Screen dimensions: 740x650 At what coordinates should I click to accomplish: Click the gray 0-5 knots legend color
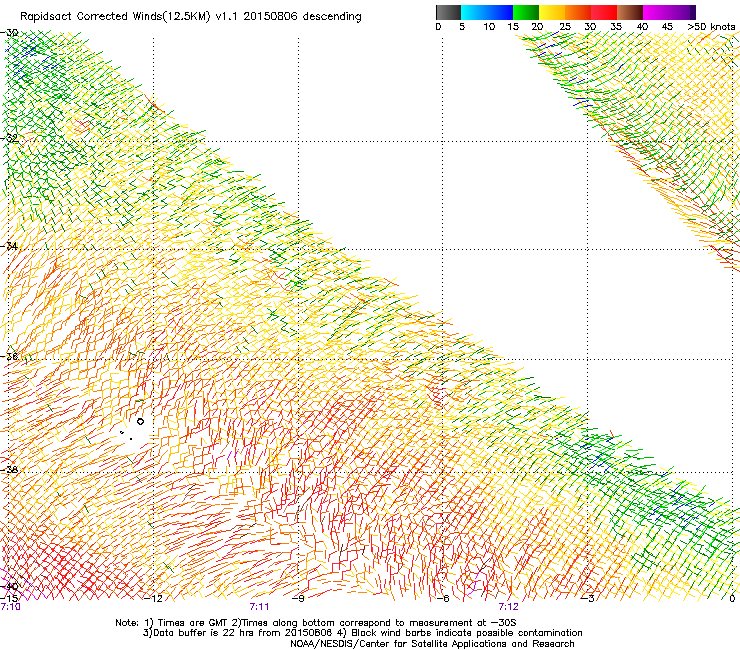[x=448, y=12]
